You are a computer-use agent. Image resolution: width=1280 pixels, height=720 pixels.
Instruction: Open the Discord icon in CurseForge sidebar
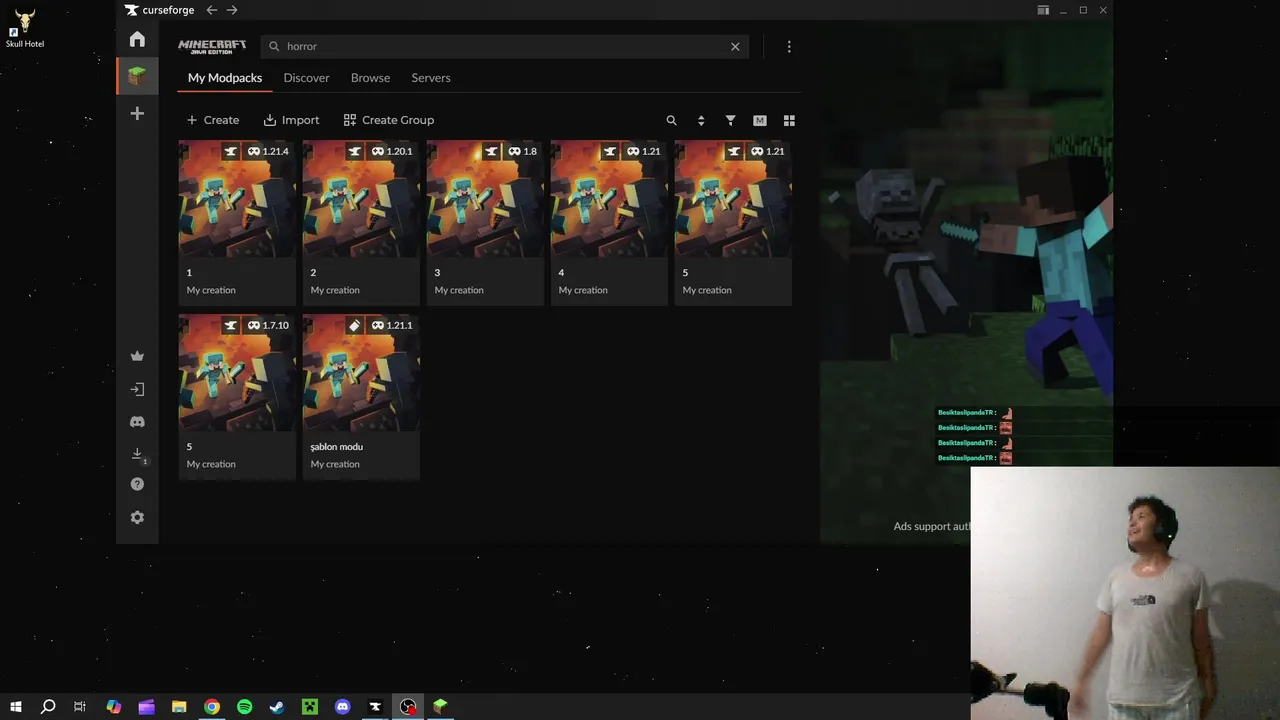pyautogui.click(x=137, y=422)
